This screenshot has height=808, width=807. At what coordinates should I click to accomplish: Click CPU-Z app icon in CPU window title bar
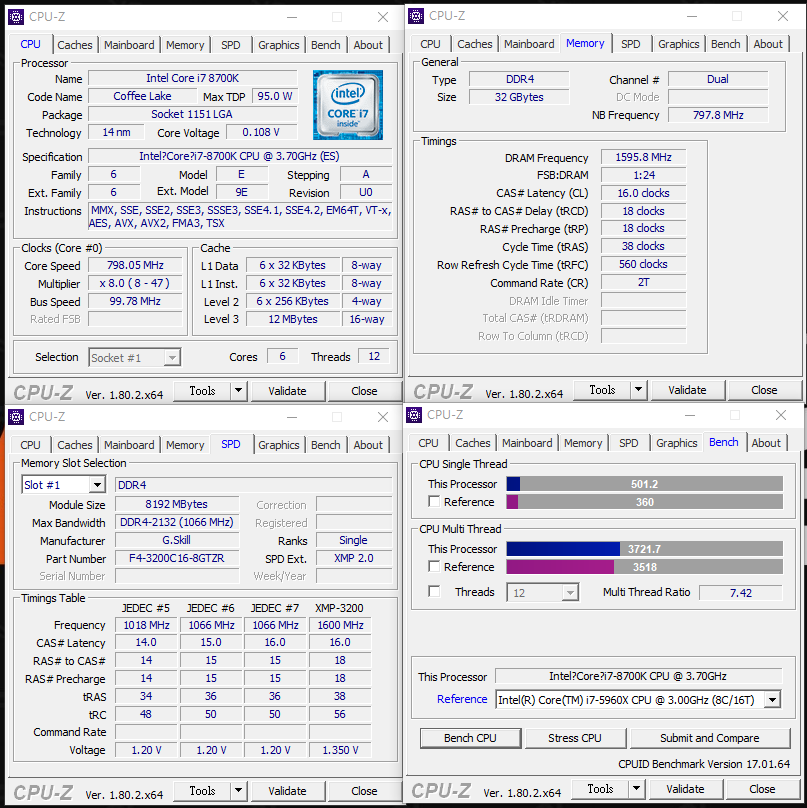(16, 17)
